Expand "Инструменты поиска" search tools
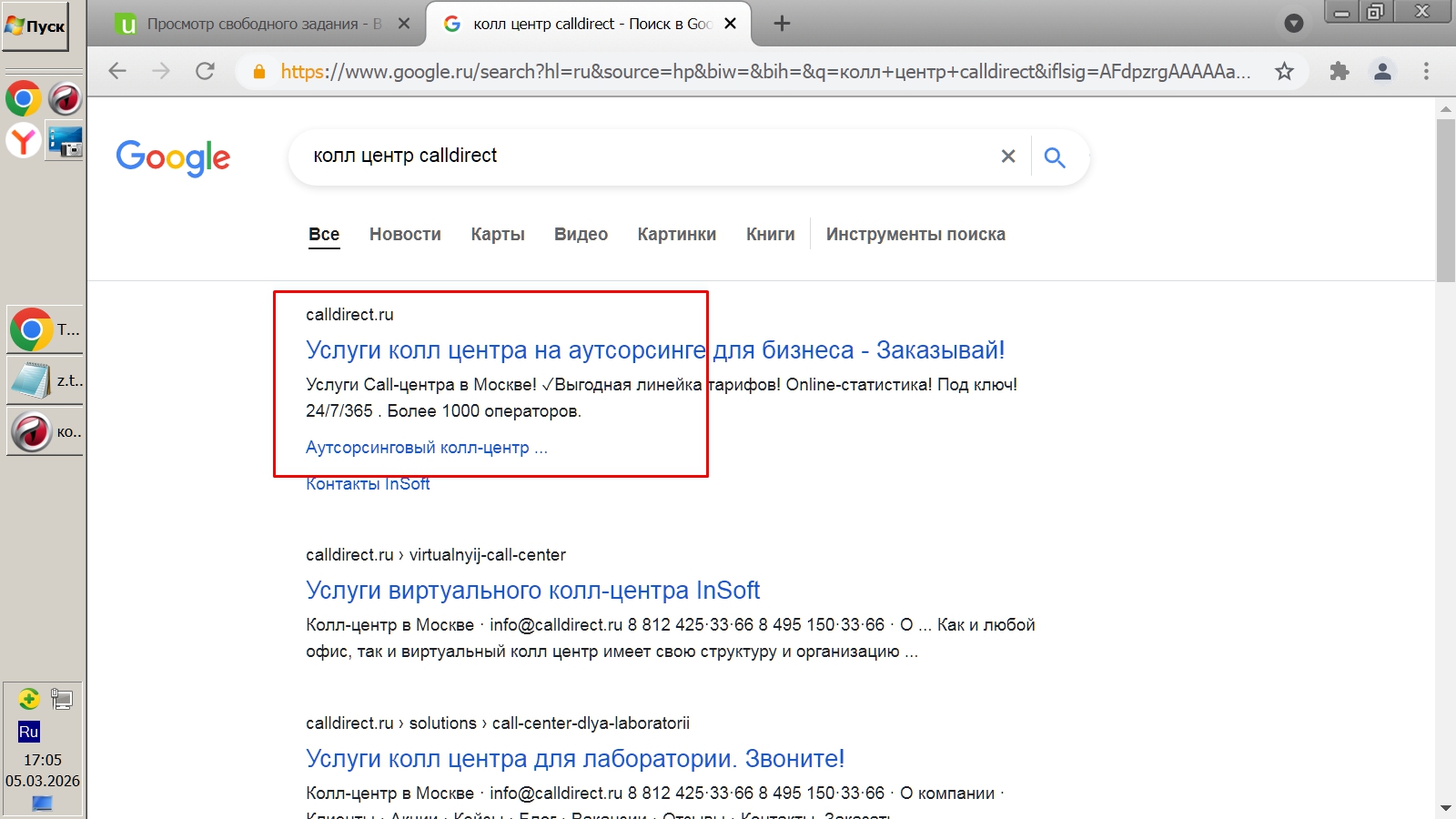This screenshot has height=819, width=1456. (915, 235)
